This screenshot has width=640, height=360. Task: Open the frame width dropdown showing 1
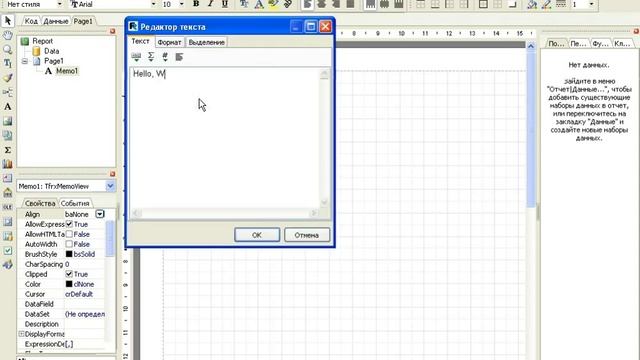[591, 4]
